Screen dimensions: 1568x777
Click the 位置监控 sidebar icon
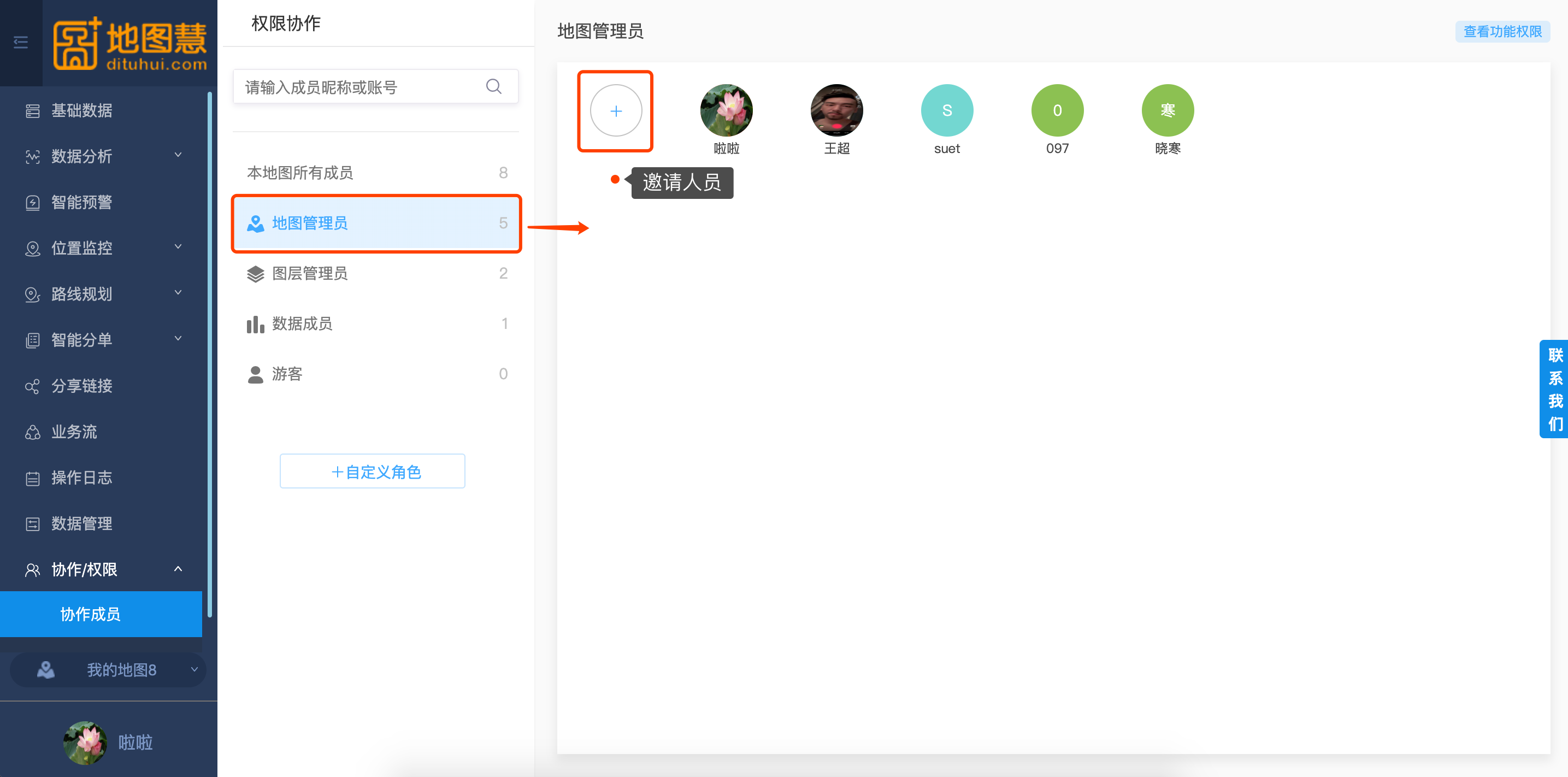click(33, 249)
